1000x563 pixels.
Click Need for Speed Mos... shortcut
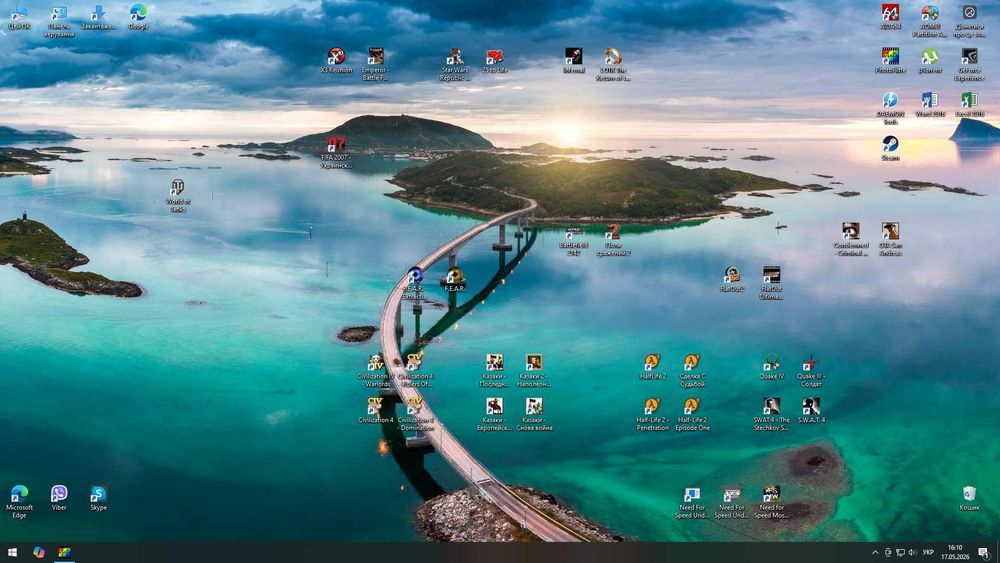click(x=772, y=502)
